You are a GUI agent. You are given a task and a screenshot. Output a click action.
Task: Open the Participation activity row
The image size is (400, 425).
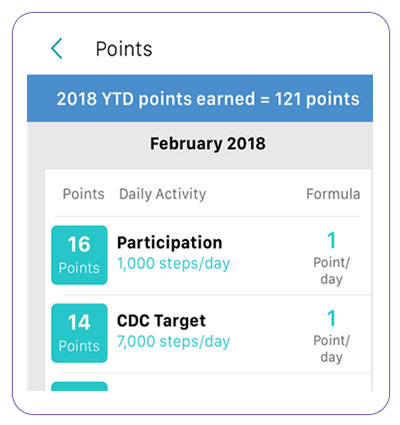(208, 256)
